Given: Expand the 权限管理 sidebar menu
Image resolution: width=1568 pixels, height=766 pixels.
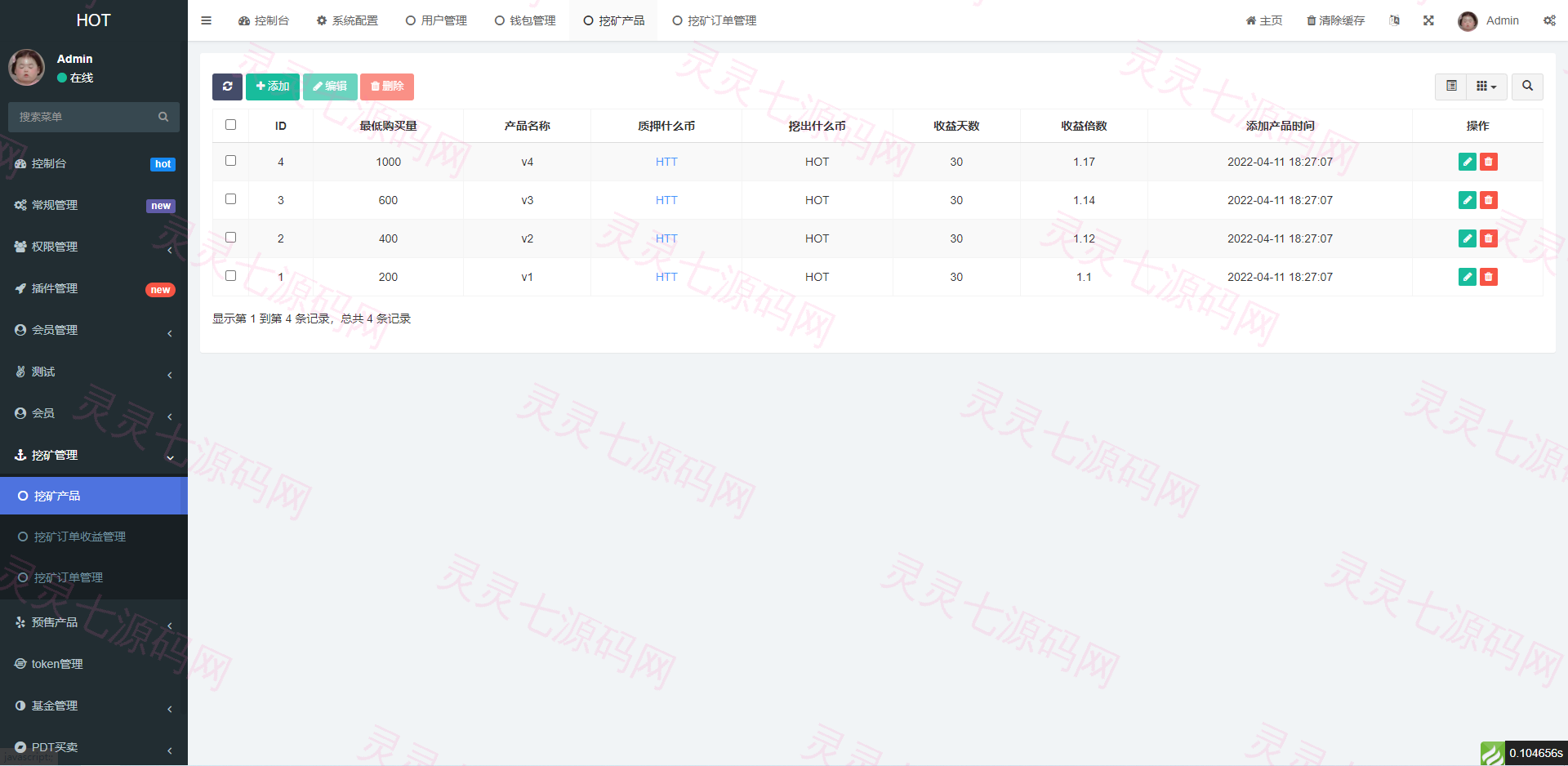Looking at the screenshot, I should (x=94, y=247).
